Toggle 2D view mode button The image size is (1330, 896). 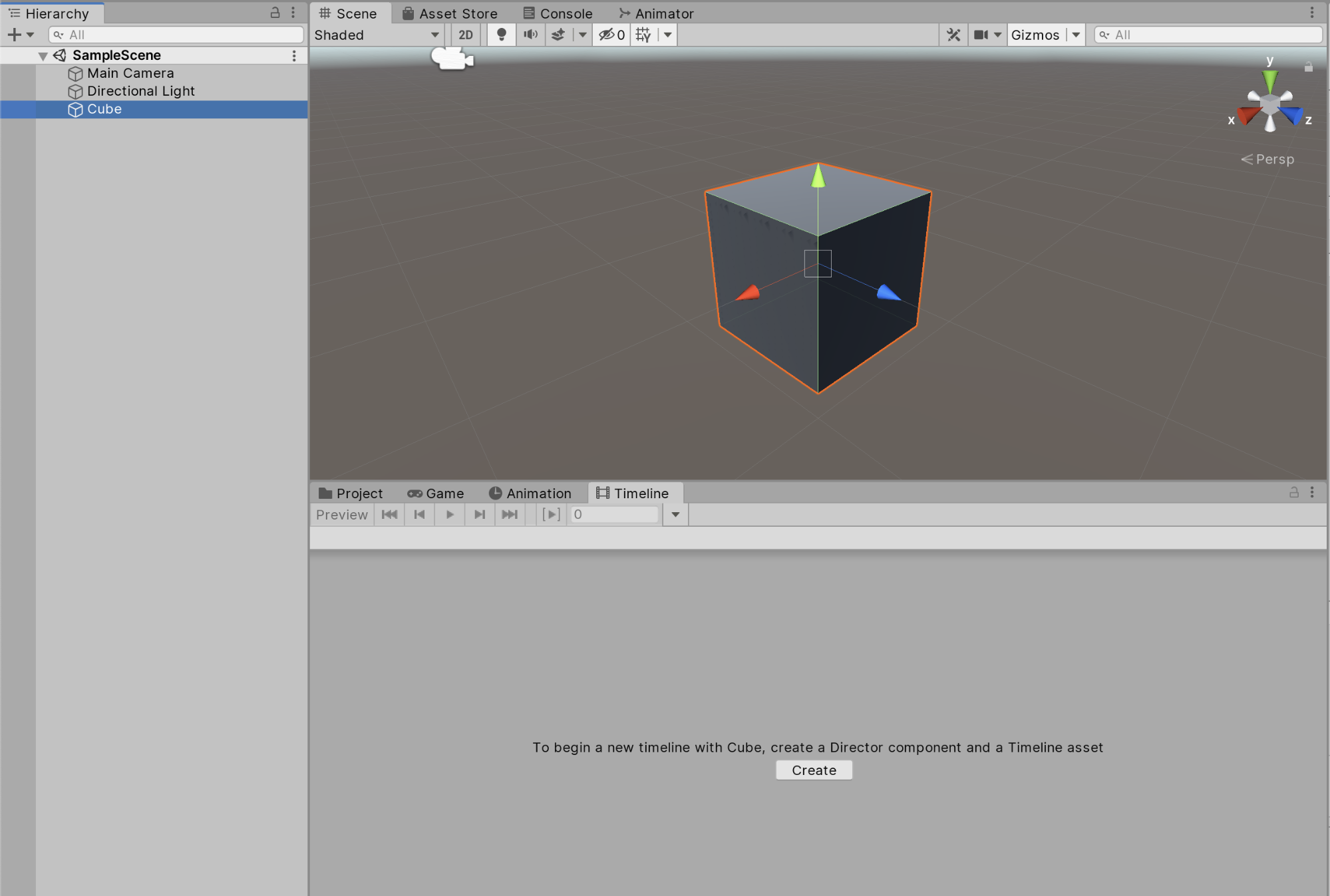[x=466, y=35]
